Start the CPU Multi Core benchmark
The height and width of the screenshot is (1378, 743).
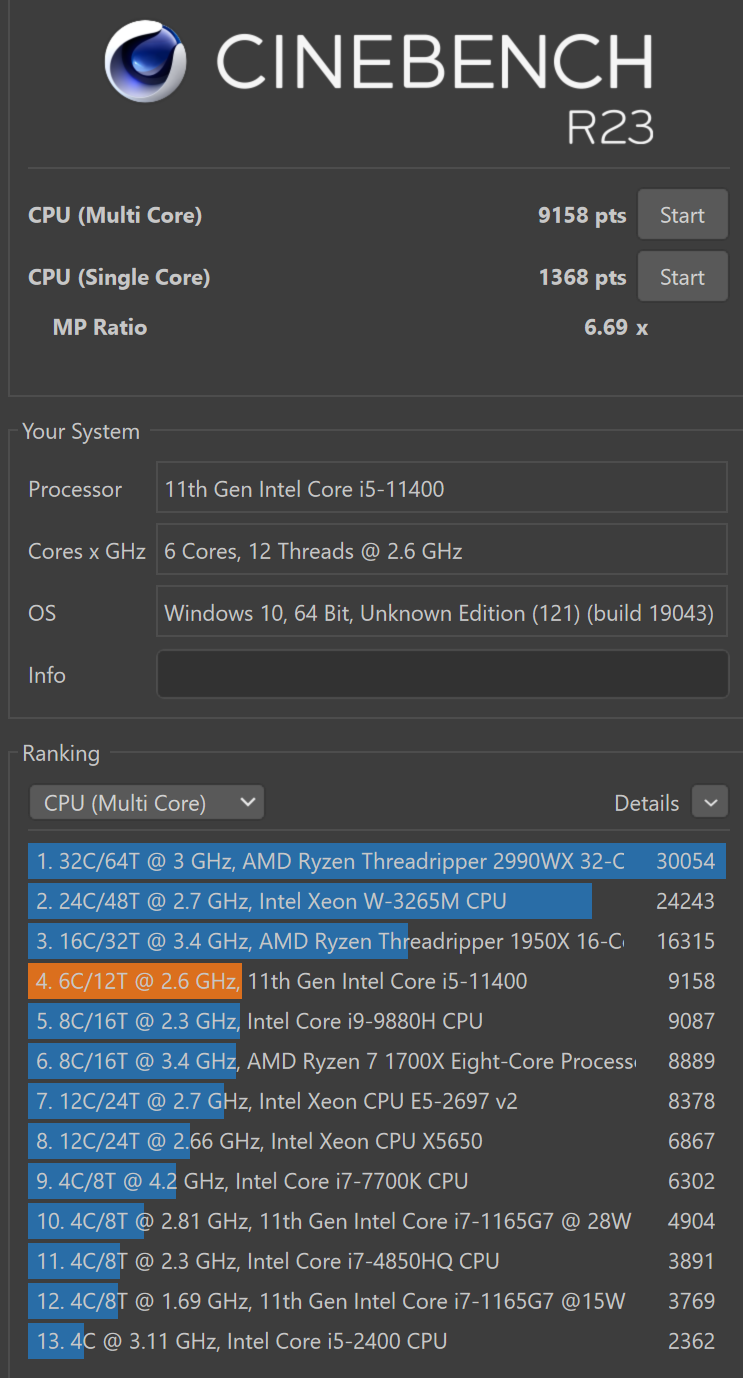(682, 215)
